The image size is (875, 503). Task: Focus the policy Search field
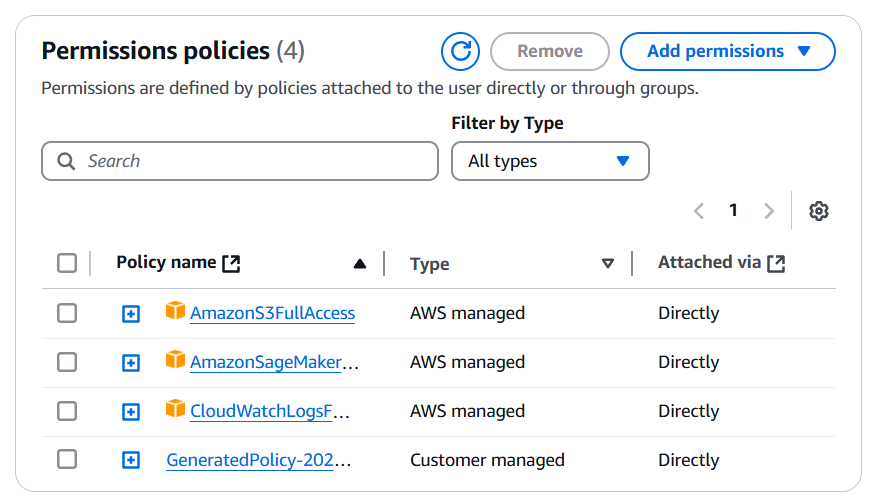(x=240, y=161)
